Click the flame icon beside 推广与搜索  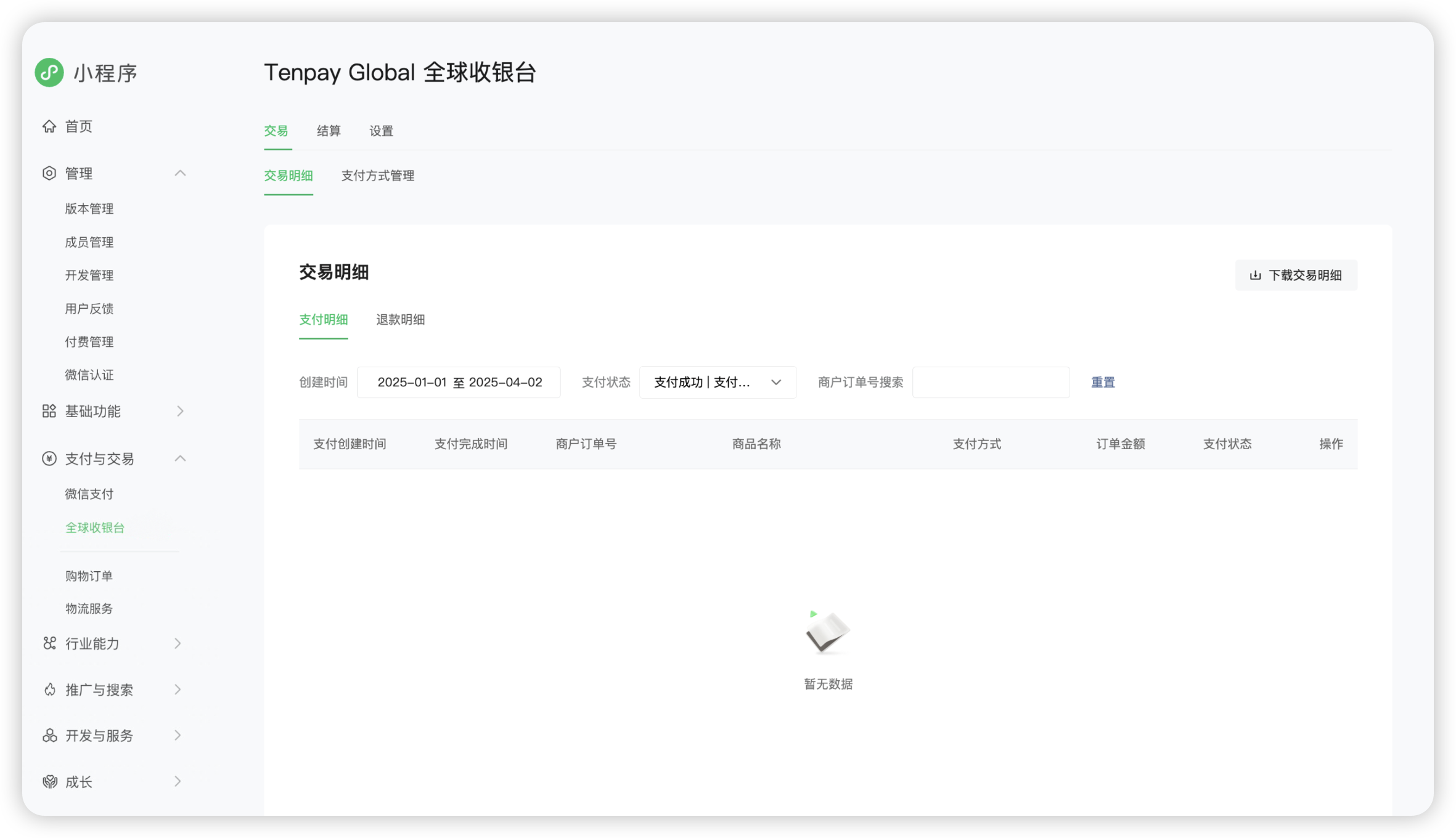(49, 690)
